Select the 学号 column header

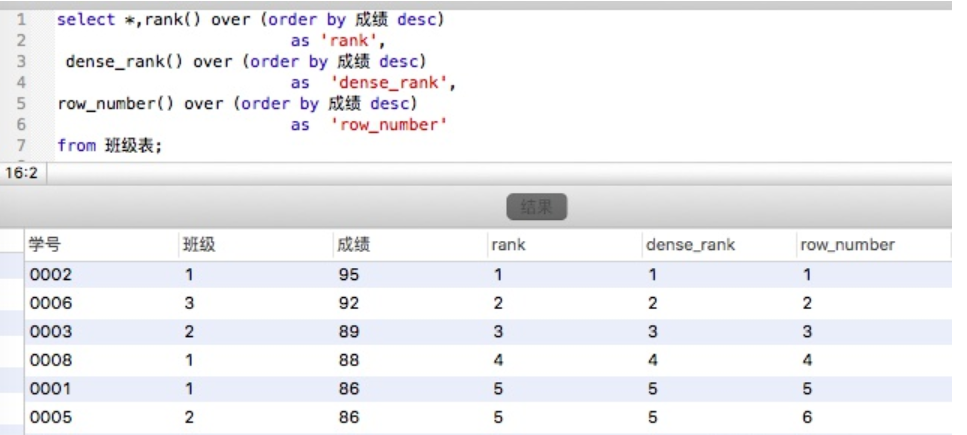(x=102, y=245)
